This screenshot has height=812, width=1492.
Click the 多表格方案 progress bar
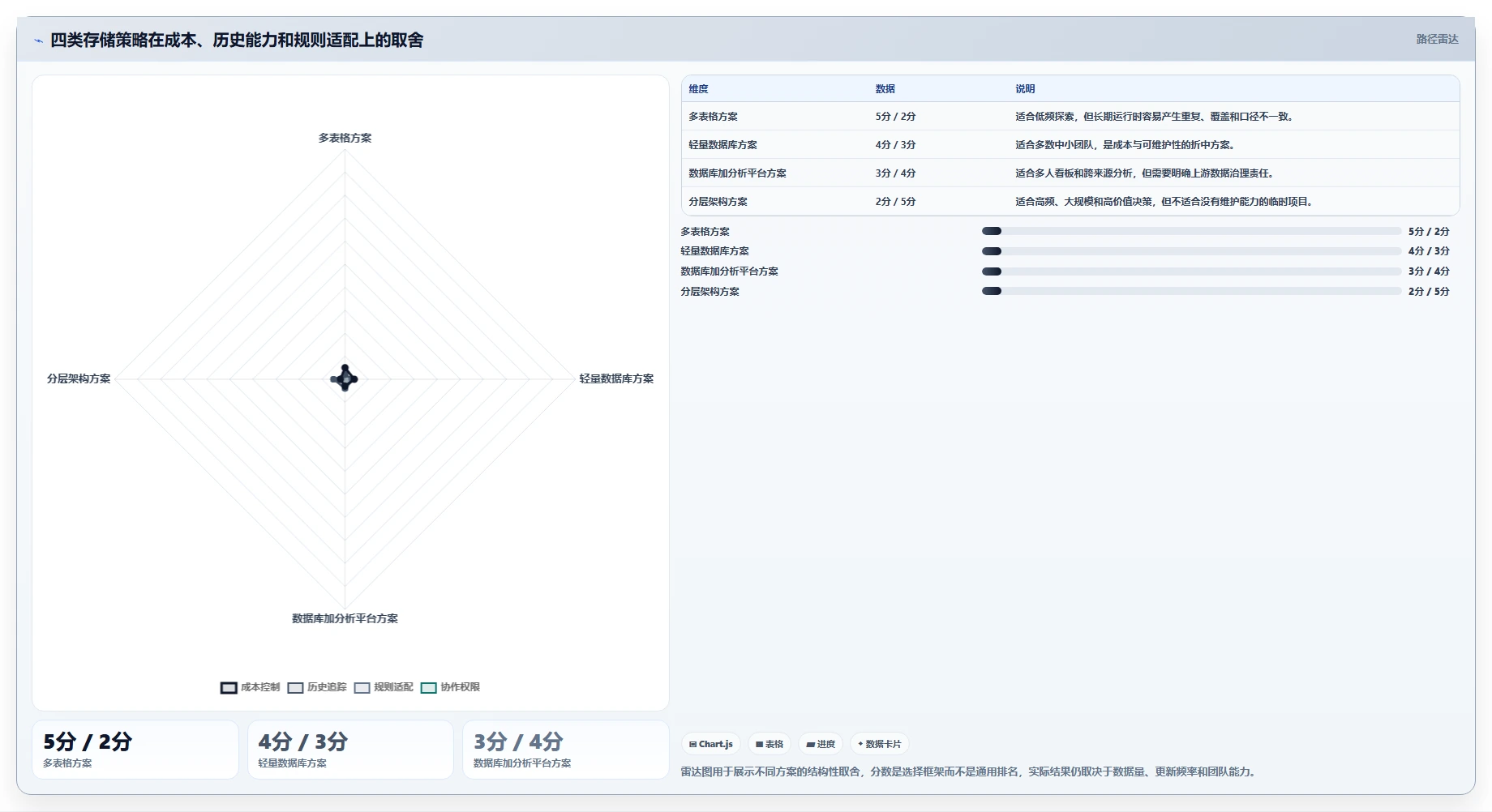pos(1191,231)
